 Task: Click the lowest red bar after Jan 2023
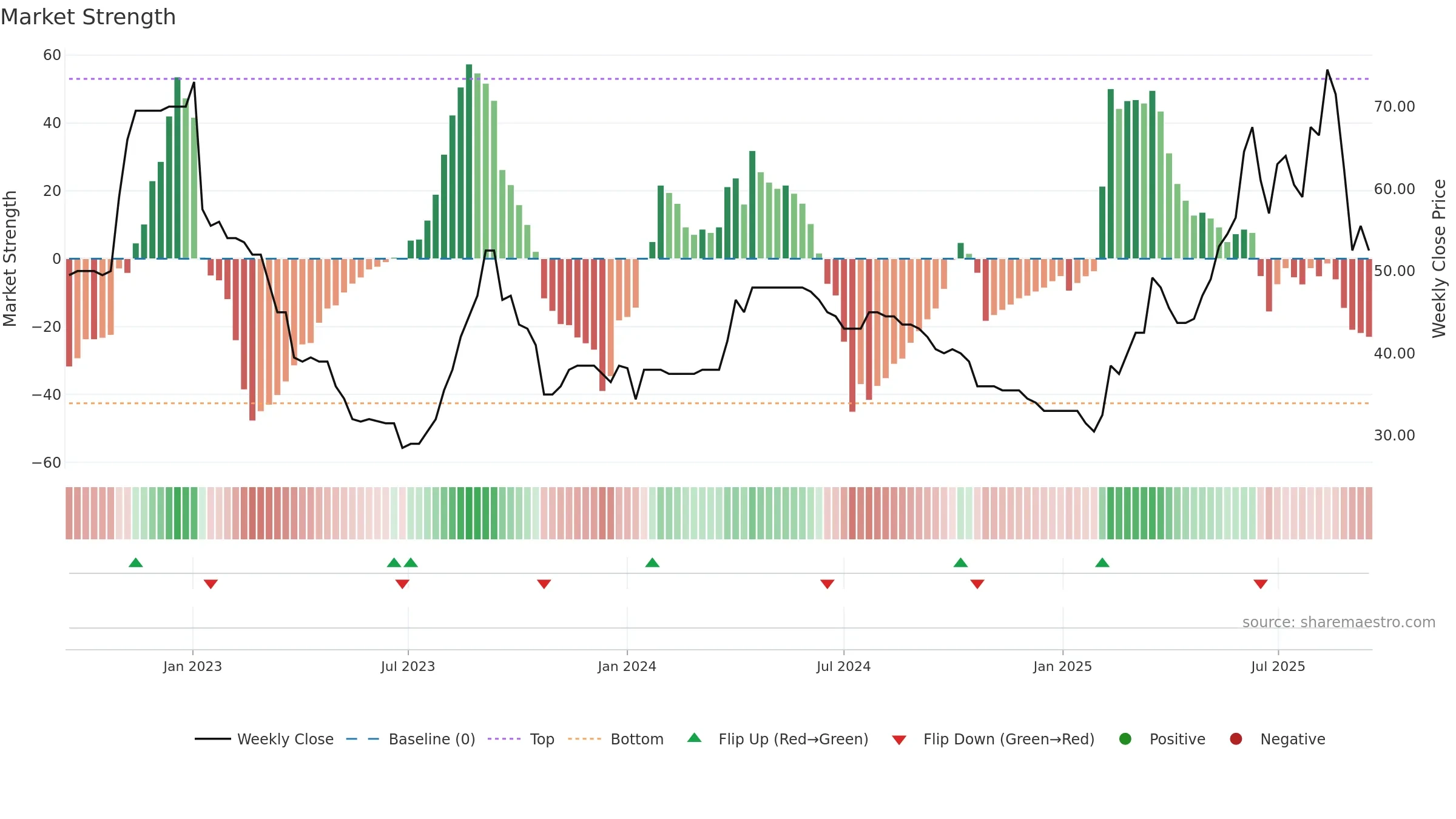[252, 340]
